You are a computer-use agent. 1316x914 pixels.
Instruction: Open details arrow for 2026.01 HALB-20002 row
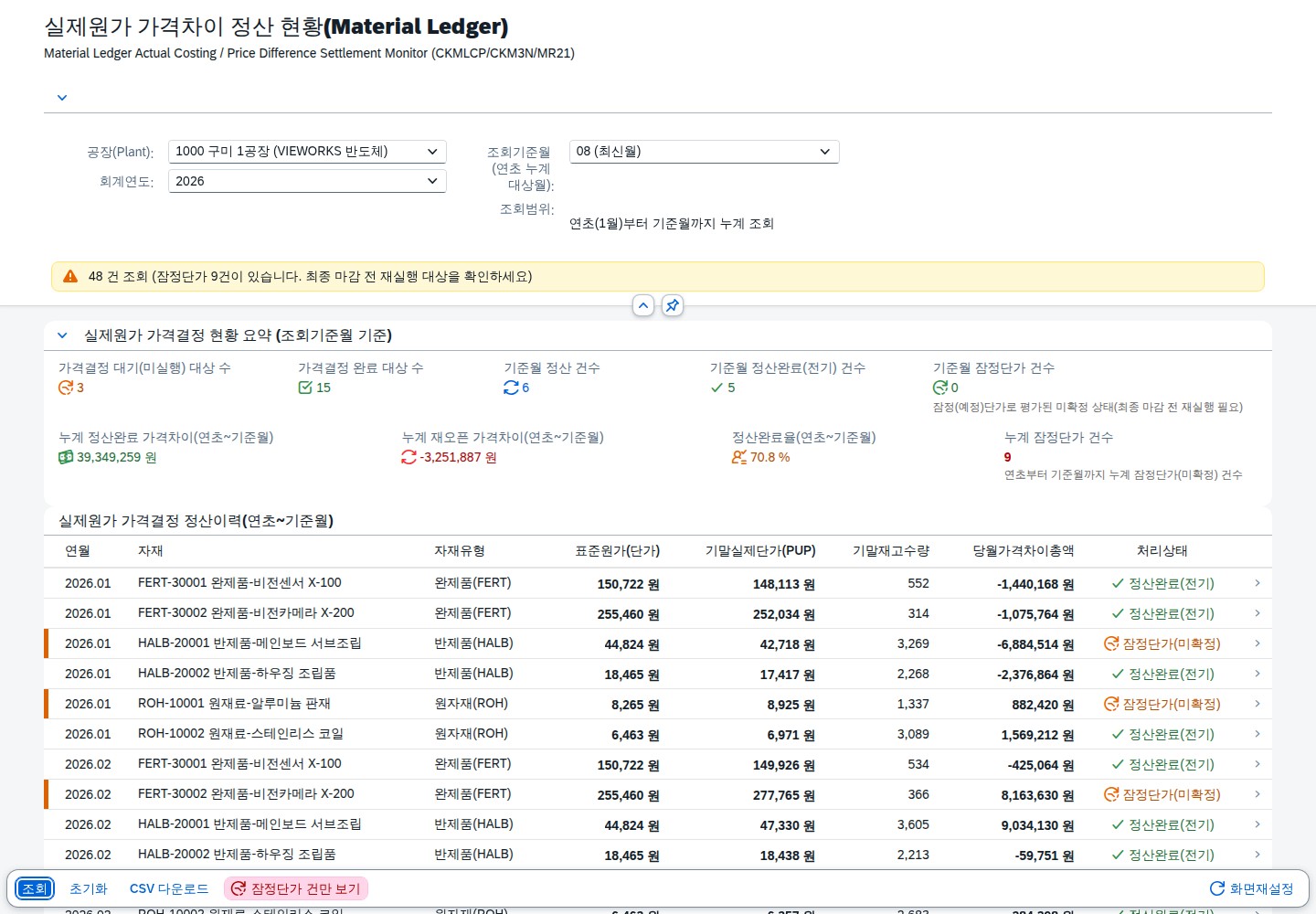click(1258, 674)
